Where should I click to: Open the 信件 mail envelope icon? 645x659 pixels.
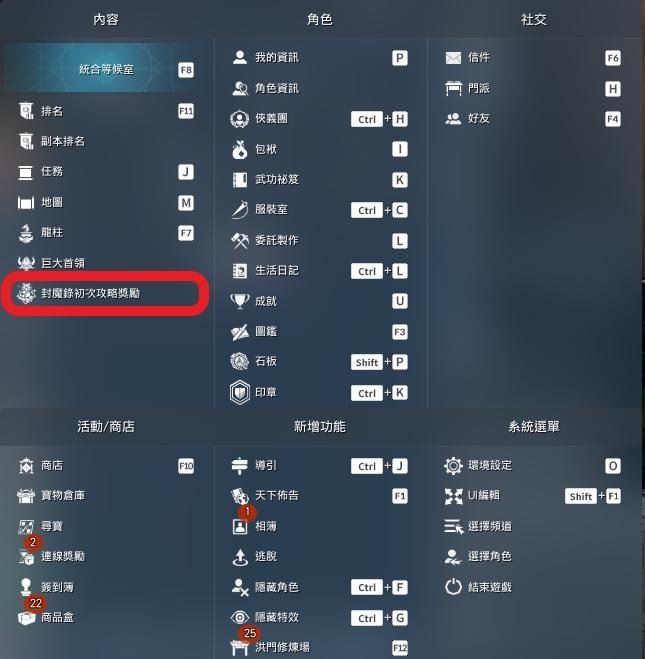[x=453, y=58]
